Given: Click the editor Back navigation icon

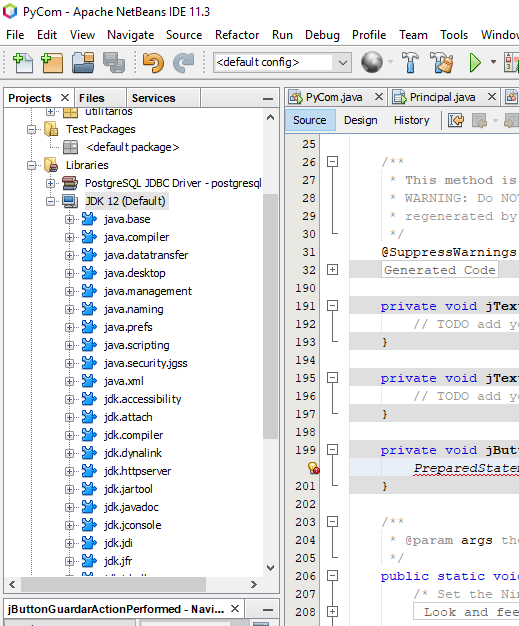Looking at the screenshot, I should 479,120.
